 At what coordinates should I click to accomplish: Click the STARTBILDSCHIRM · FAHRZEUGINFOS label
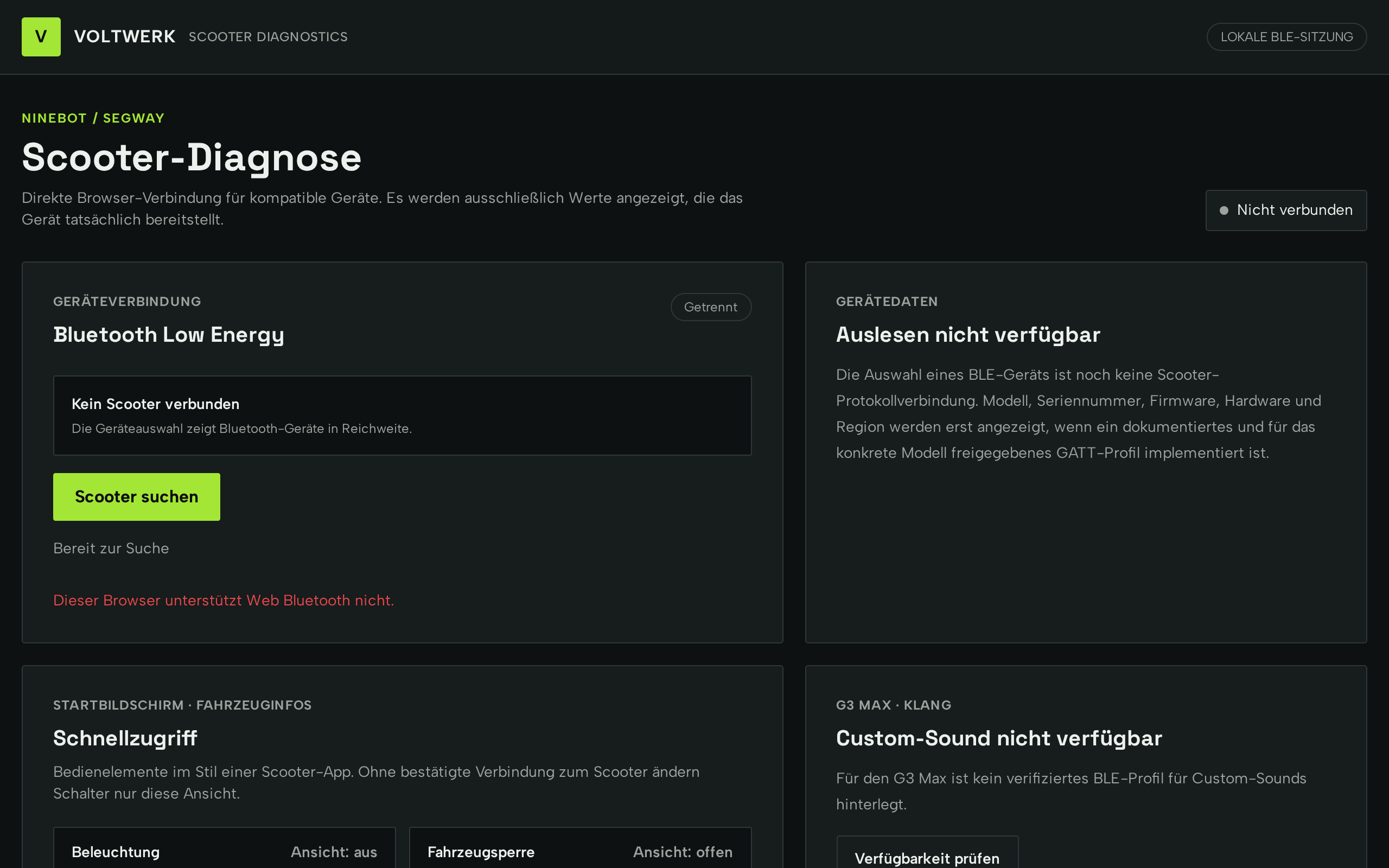182,705
